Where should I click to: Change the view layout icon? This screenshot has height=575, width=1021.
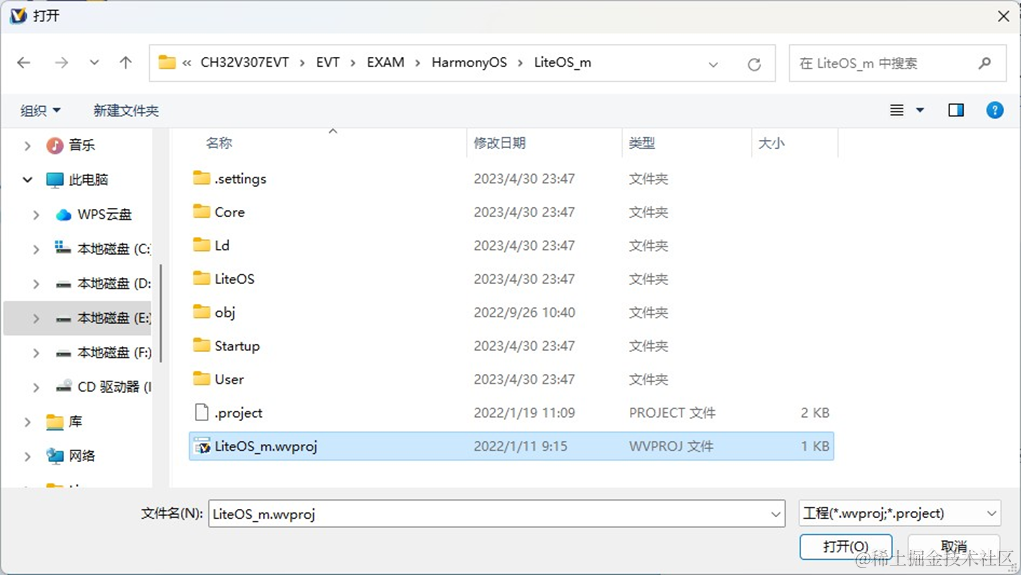click(897, 110)
